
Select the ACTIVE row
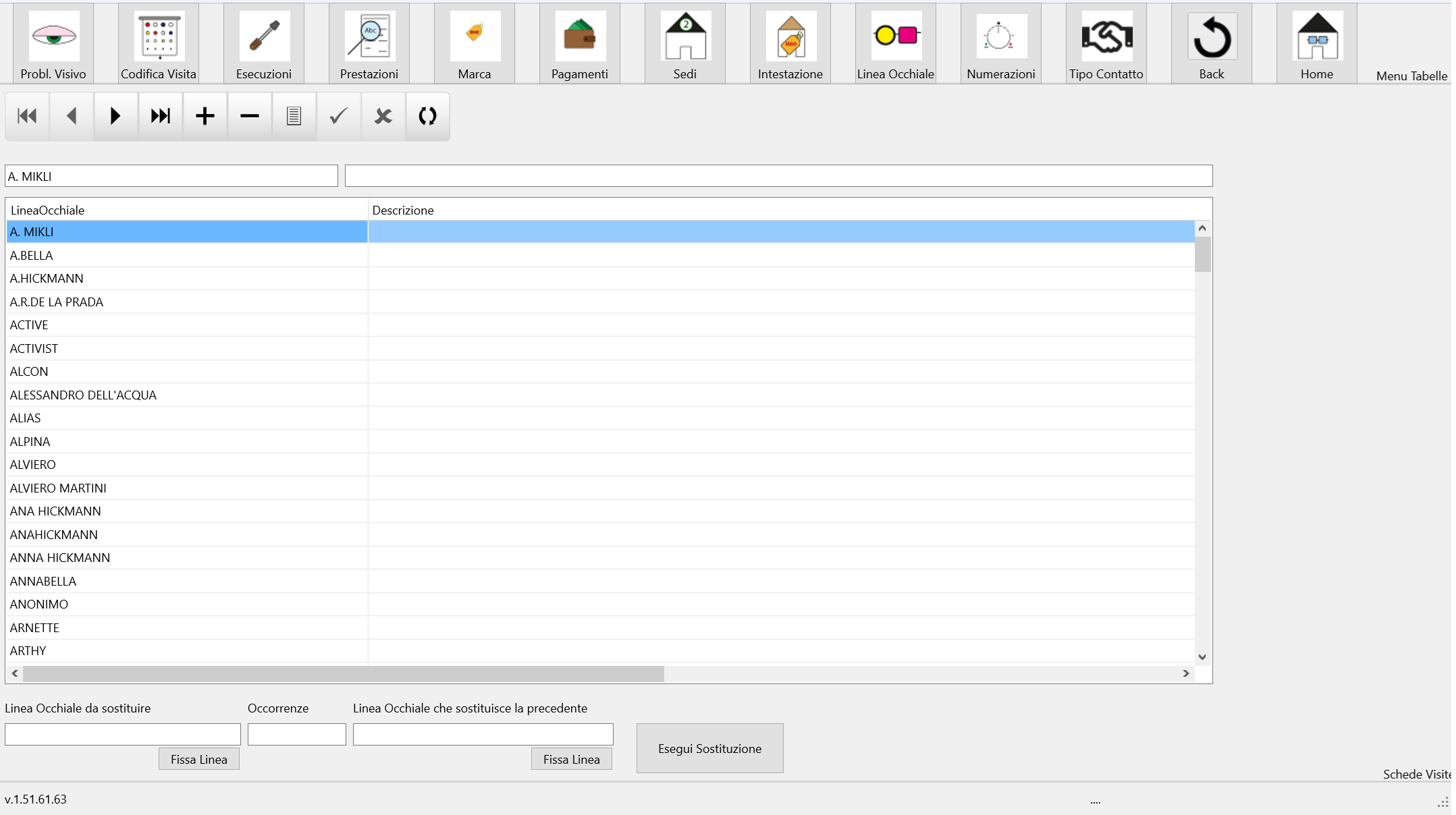601,325
